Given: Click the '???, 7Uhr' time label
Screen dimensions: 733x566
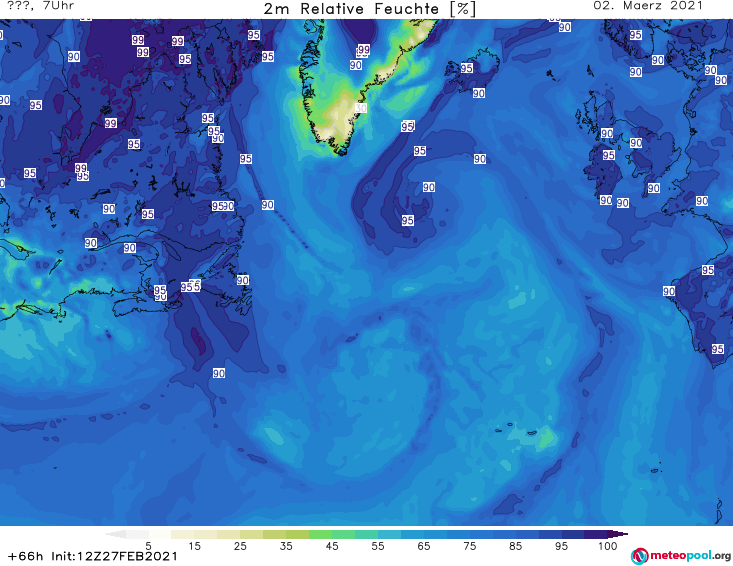Looking at the screenshot, I should [41, 6].
